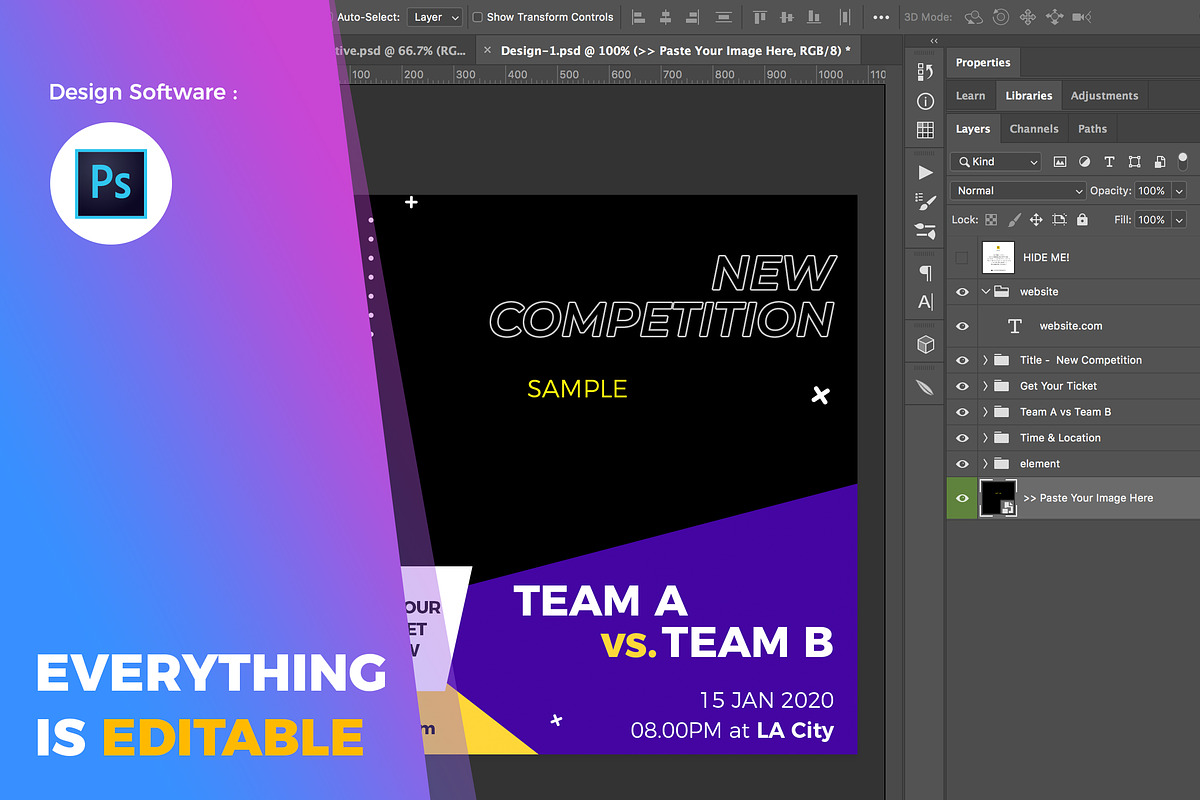Expand the Title - New Competition group

click(x=985, y=360)
